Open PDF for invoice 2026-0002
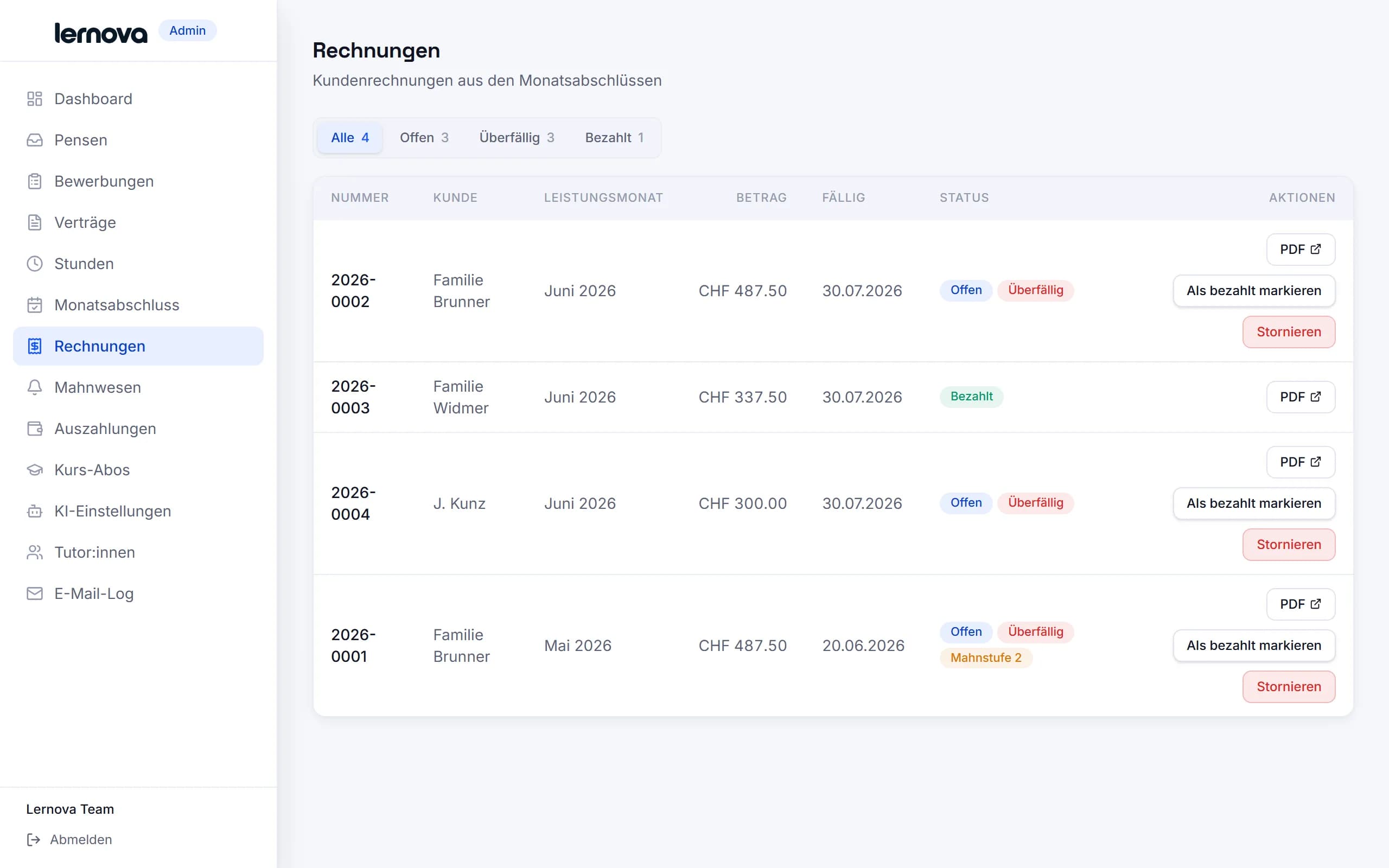 click(1301, 250)
